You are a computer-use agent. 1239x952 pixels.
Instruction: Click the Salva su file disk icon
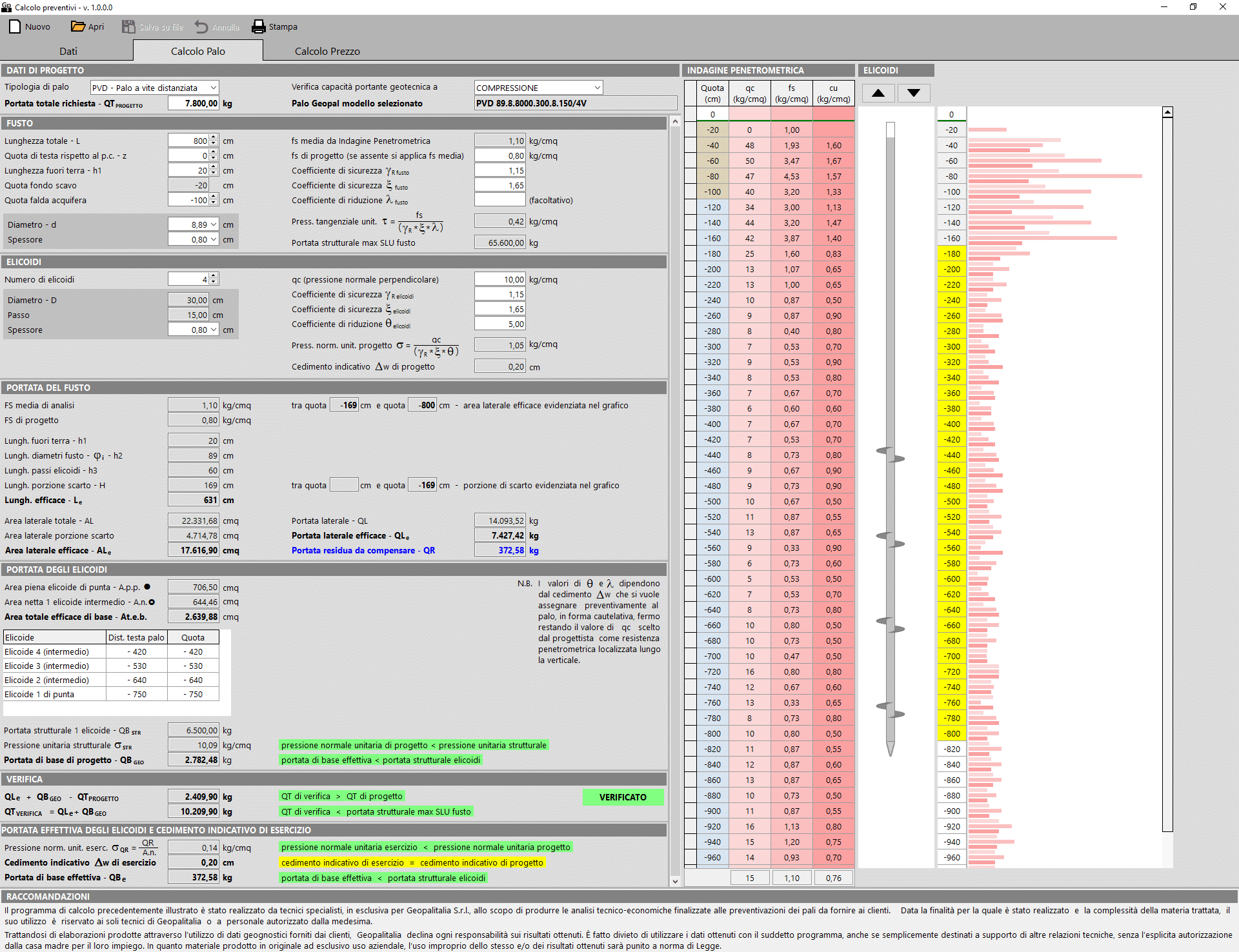click(x=128, y=26)
